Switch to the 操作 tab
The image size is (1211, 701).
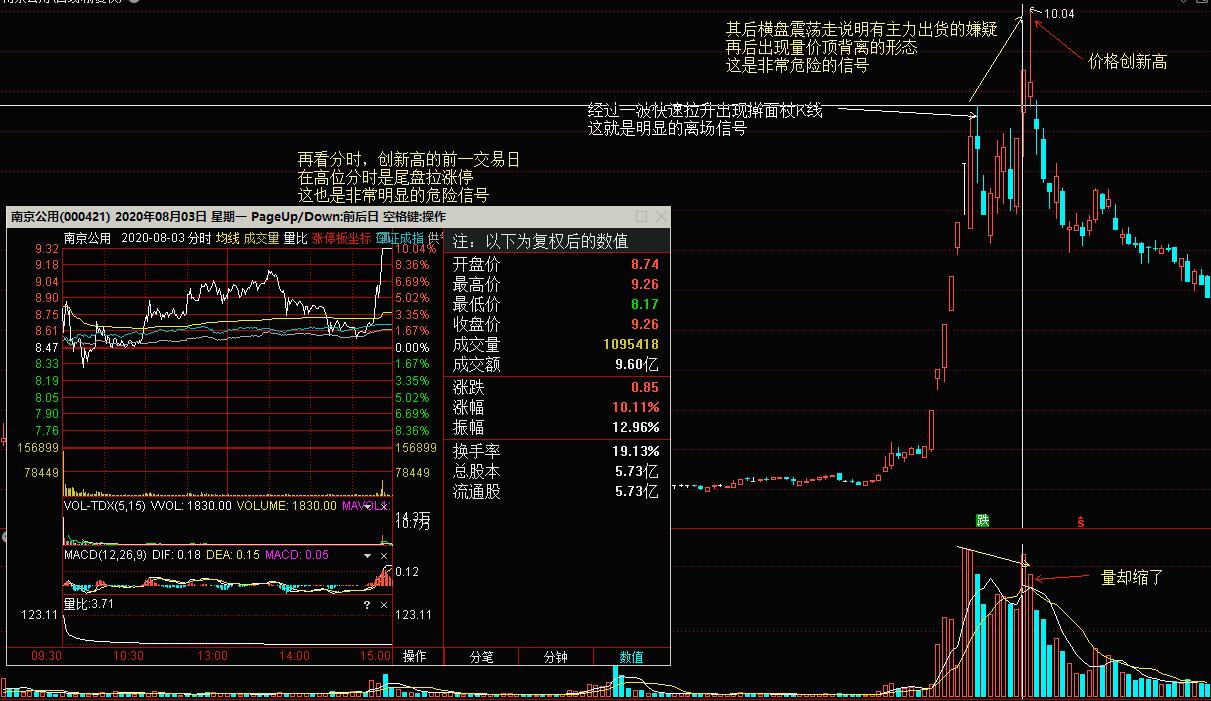point(414,657)
